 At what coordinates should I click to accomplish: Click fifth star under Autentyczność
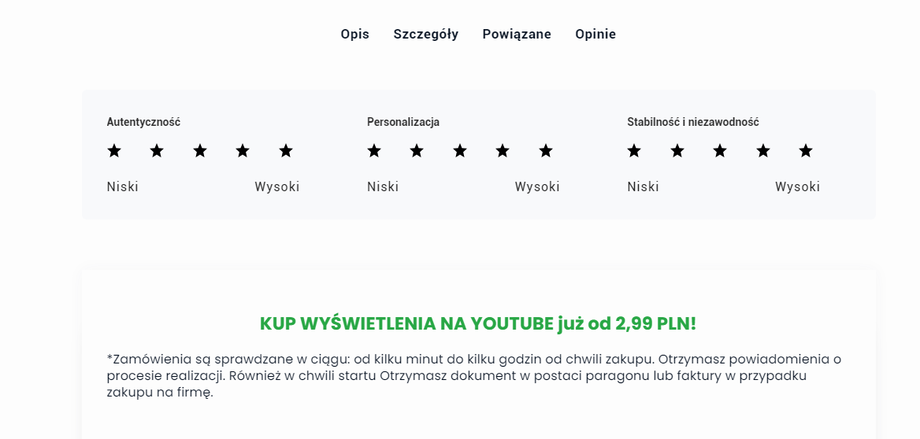pos(286,151)
